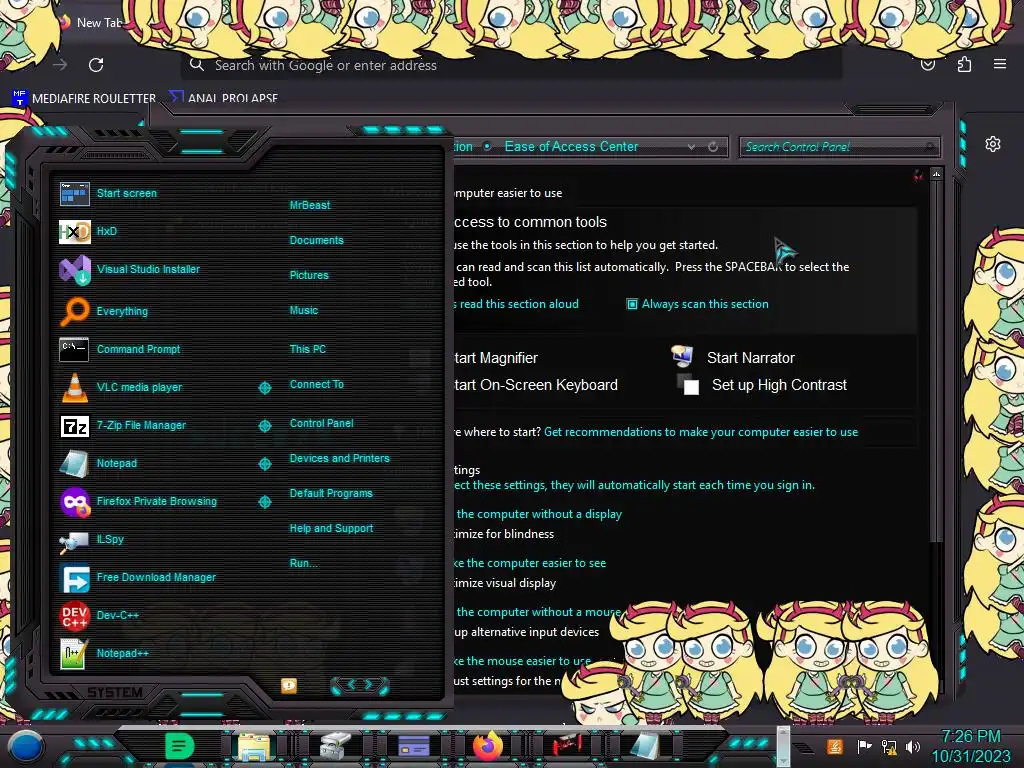Click the Start orb on taskbar
Viewport: 1024px width, 768px height.
pyautogui.click(x=26, y=747)
